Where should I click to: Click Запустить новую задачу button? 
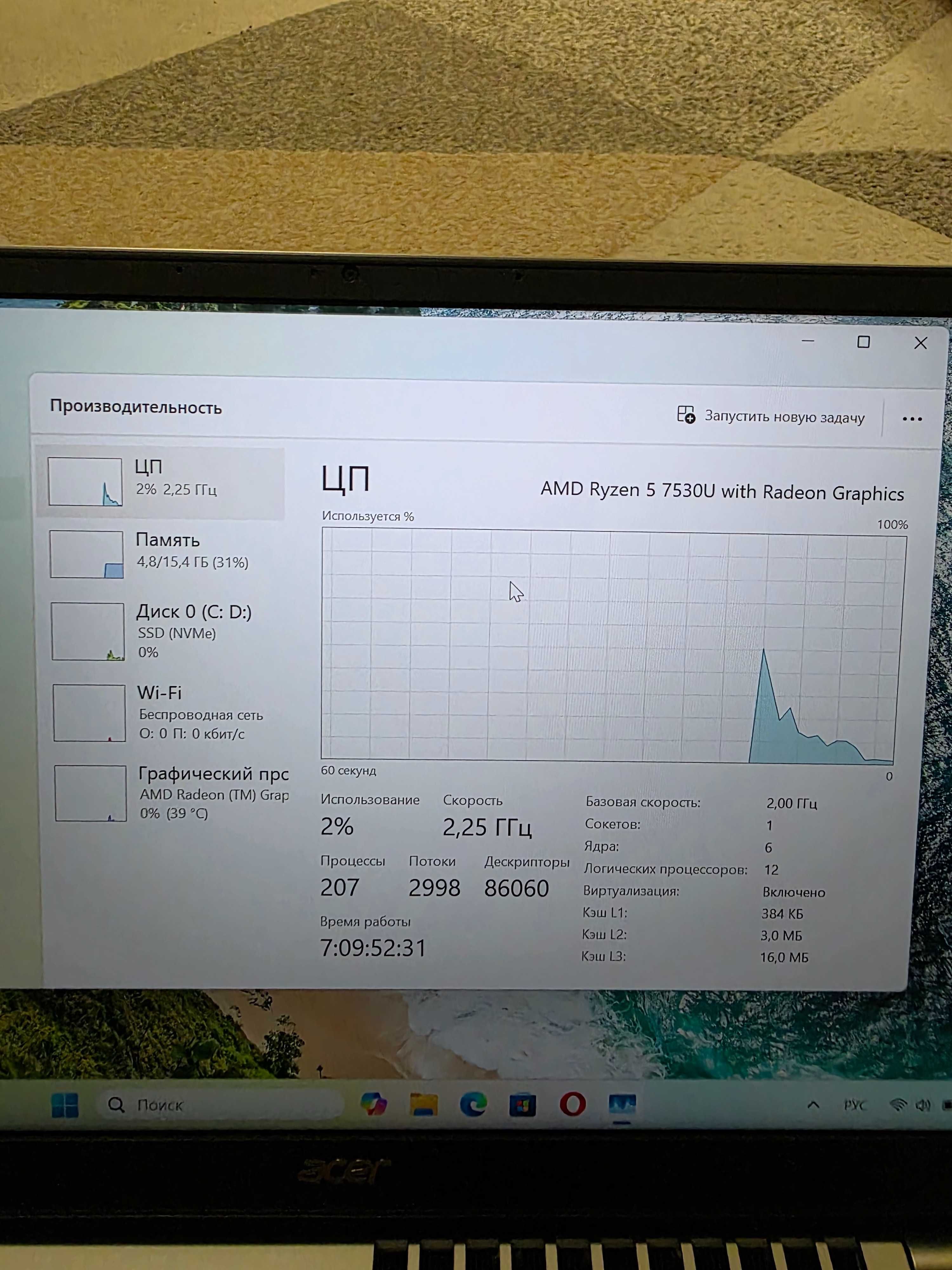tap(771, 416)
